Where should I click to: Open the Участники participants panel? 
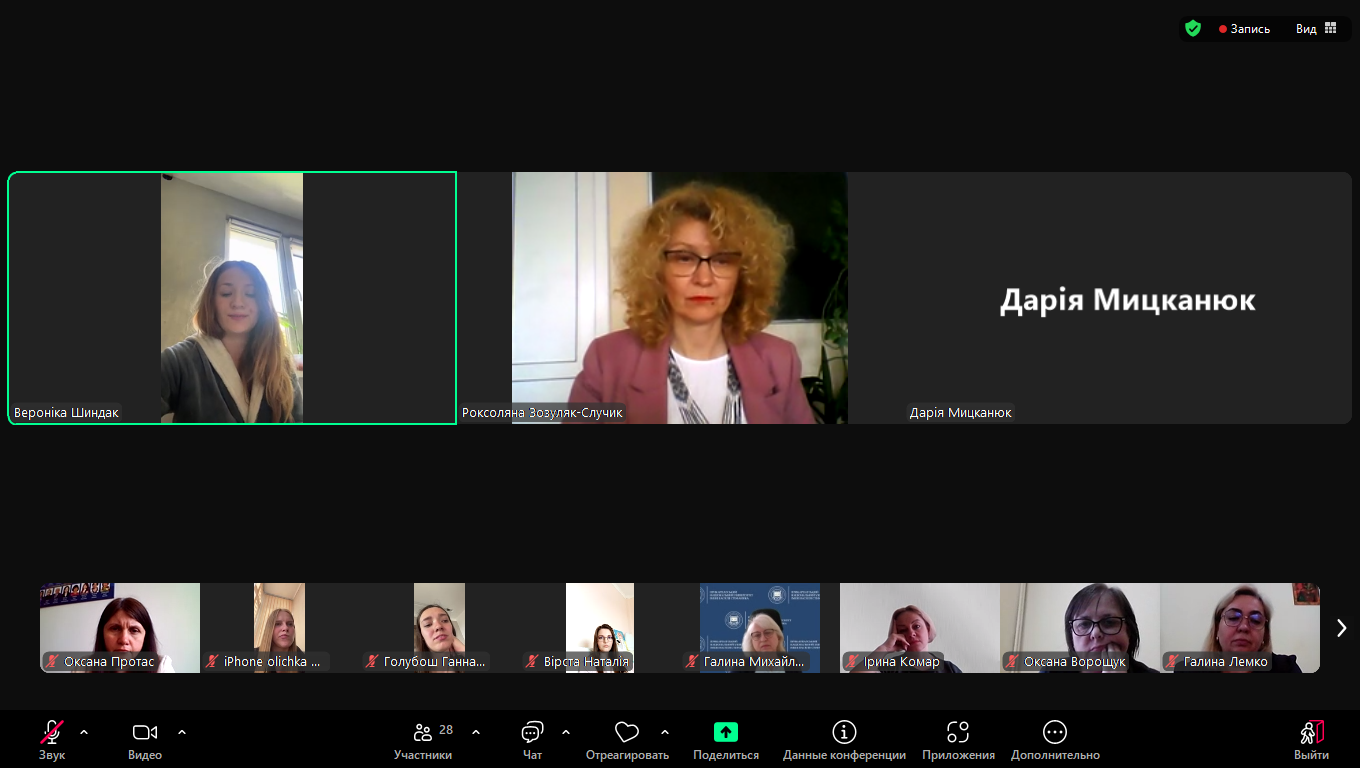pyautogui.click(x=423, y=733)
